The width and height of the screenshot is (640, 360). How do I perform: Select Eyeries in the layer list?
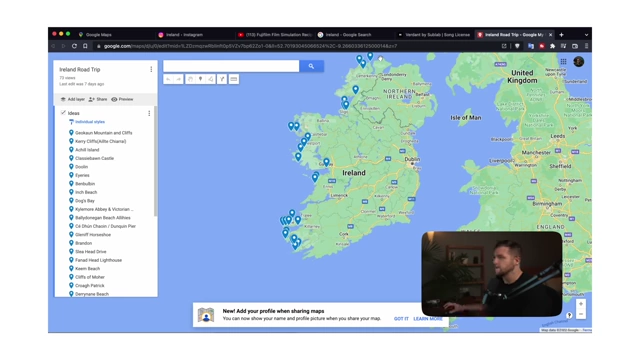[82, 175]
